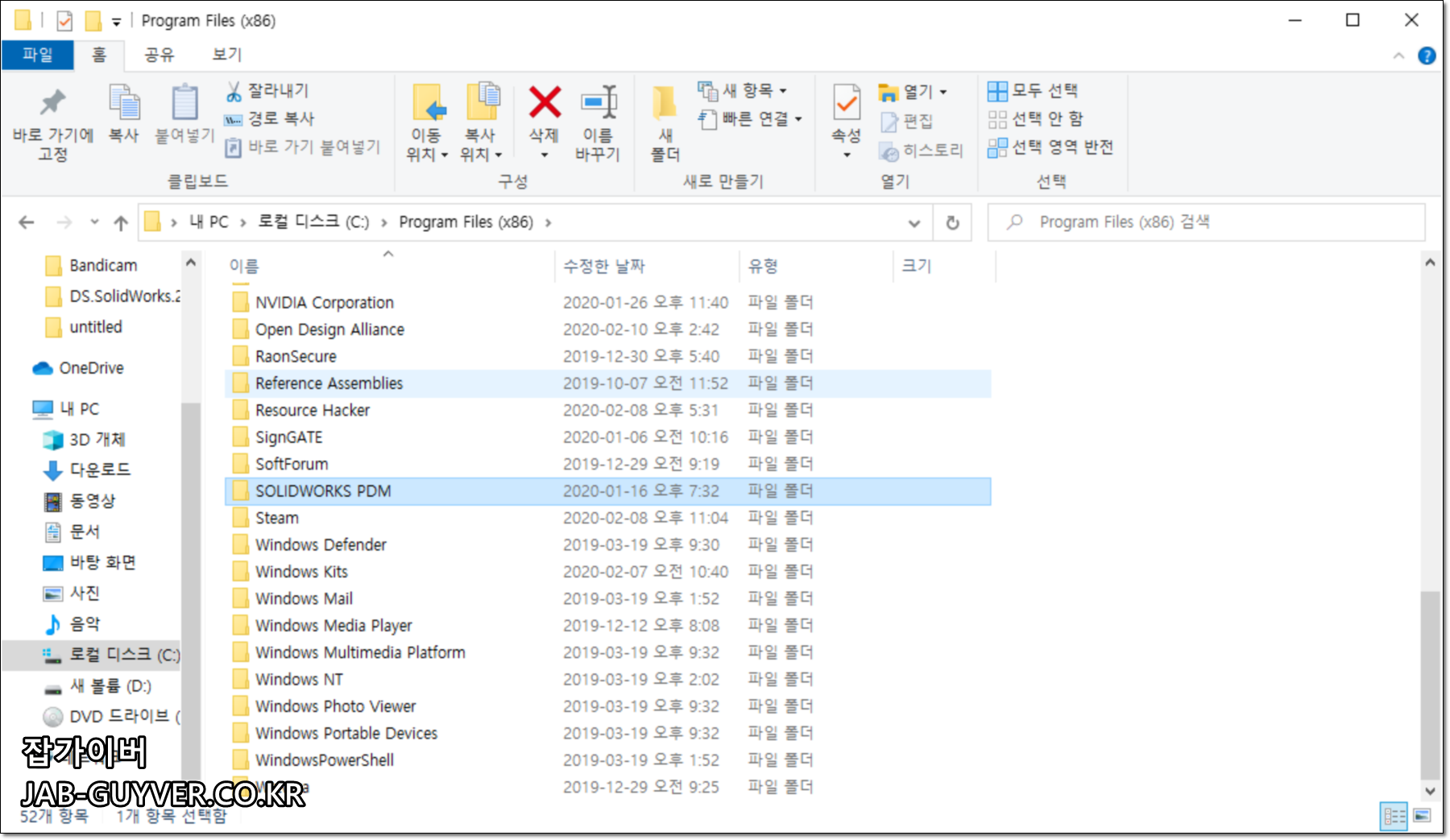Click the Delete (삭제) red X icon
This screenshot has width=1450, height=840.
point(545,102)
